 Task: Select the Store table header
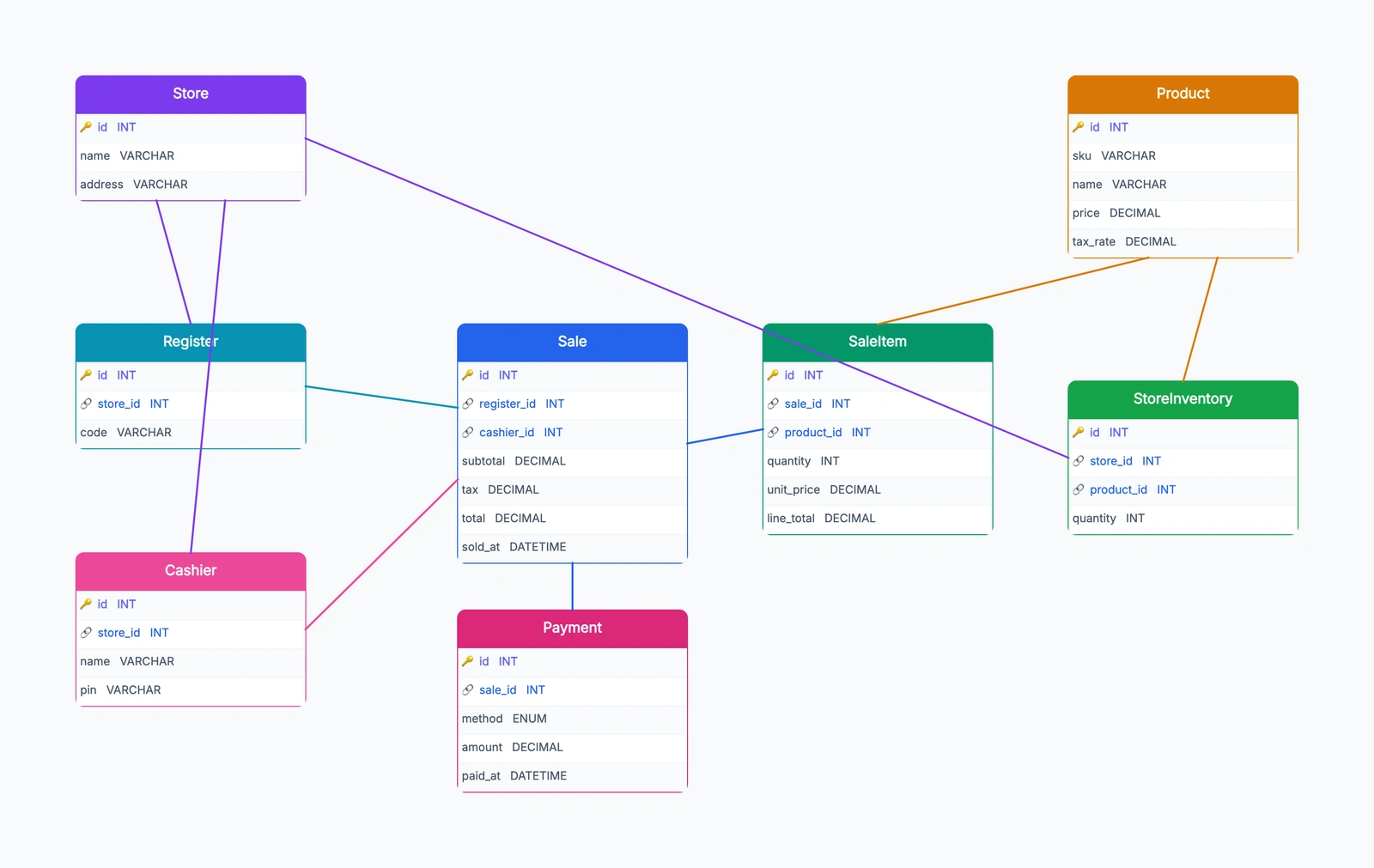191,94
